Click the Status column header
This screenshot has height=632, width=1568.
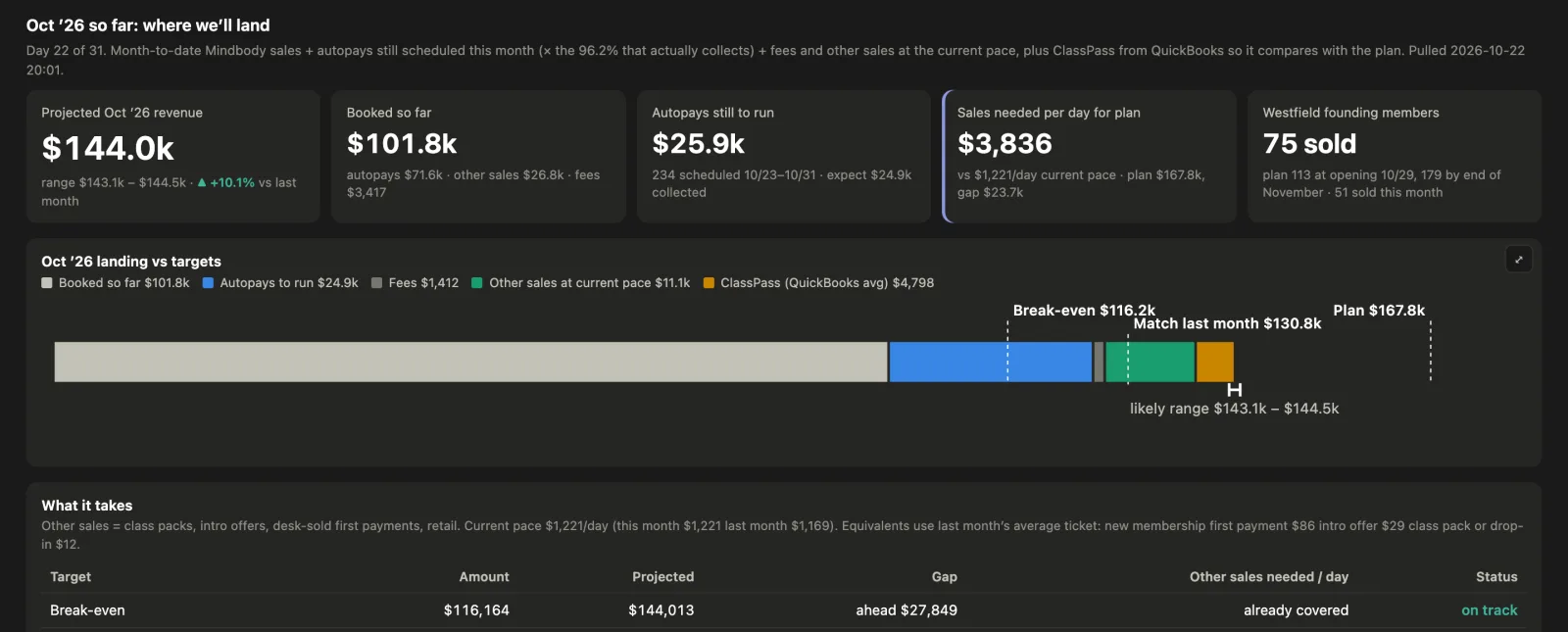(1496, 577)
